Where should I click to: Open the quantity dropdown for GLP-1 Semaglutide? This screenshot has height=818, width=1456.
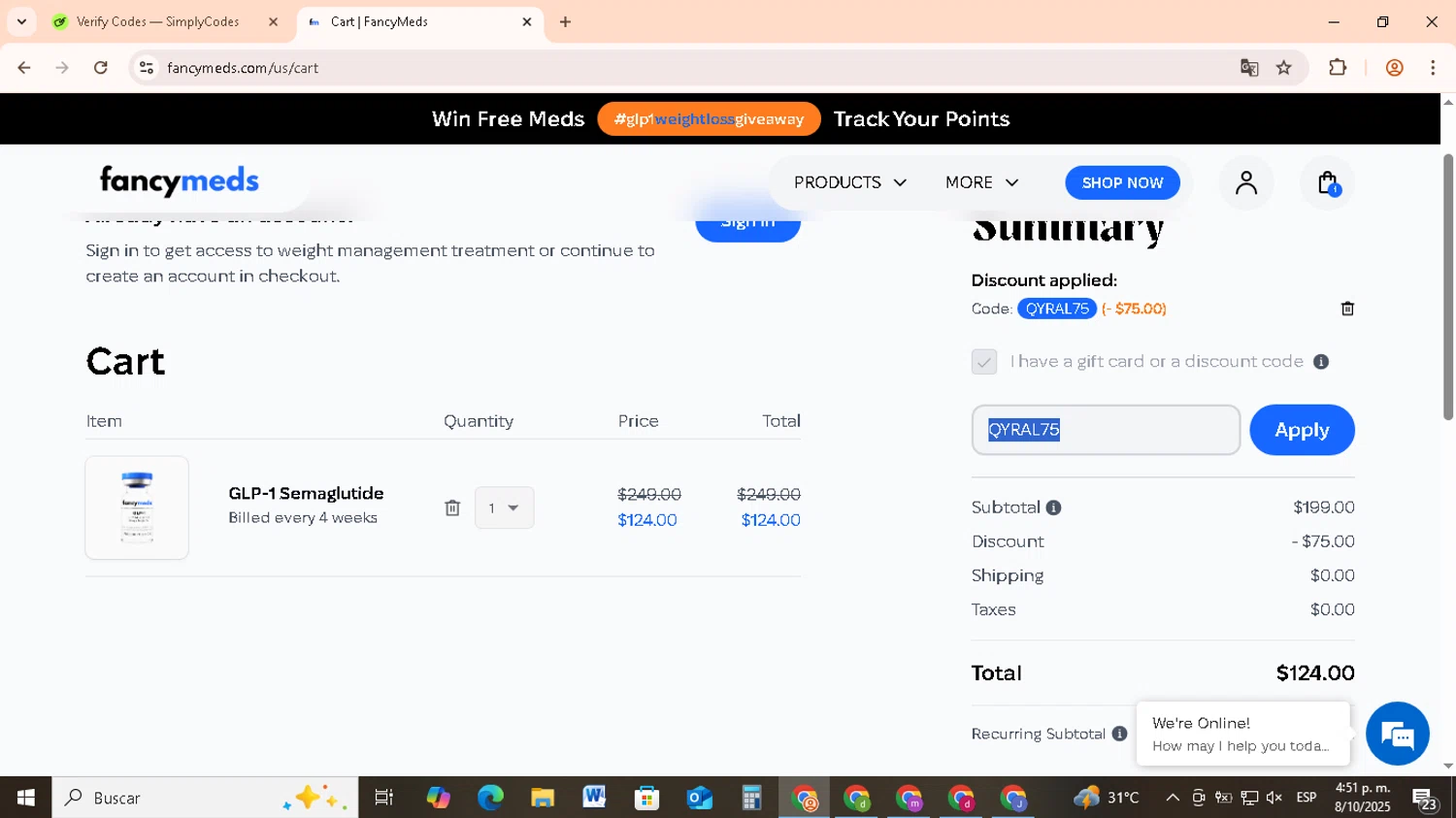[x=504, y=507]
